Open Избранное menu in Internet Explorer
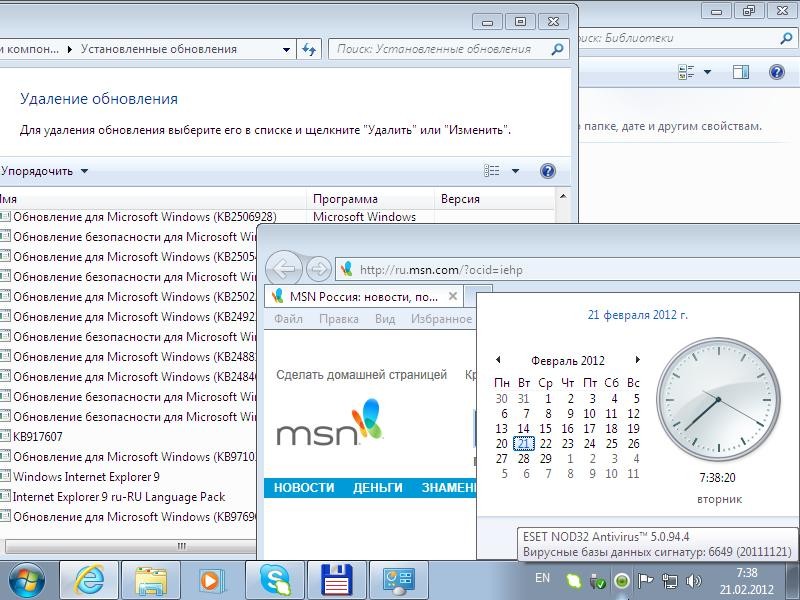Screen dimensions: 800x600 point(441,319)
